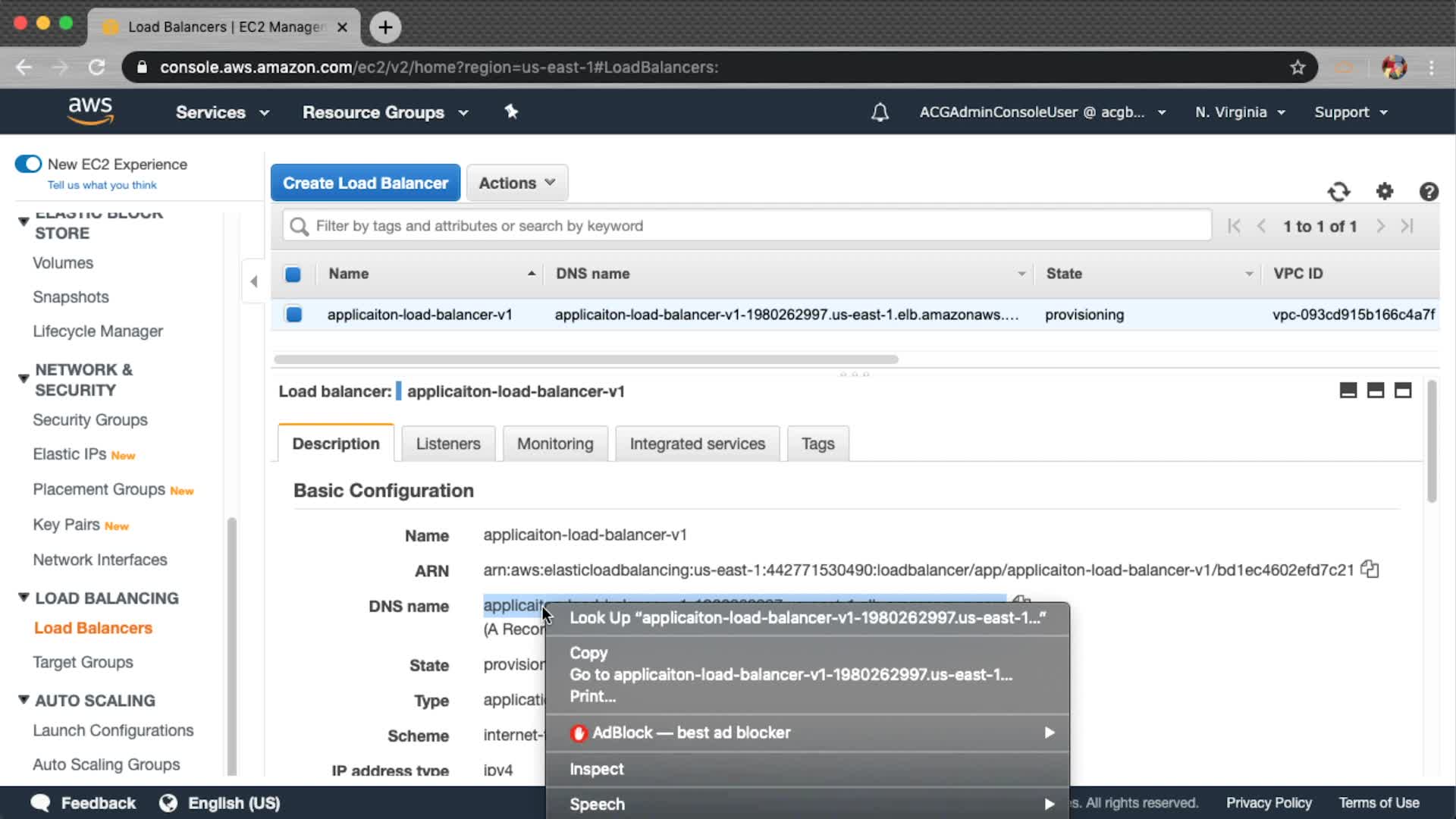Collapse the Load Balancing sidebar section
Viewport: 1456px width, 819px height.
[x=24, y=598]
